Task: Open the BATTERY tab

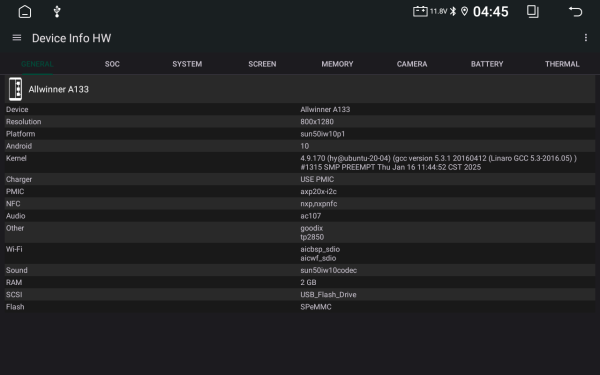Action: pyautogui.click(x=487, y=64)
